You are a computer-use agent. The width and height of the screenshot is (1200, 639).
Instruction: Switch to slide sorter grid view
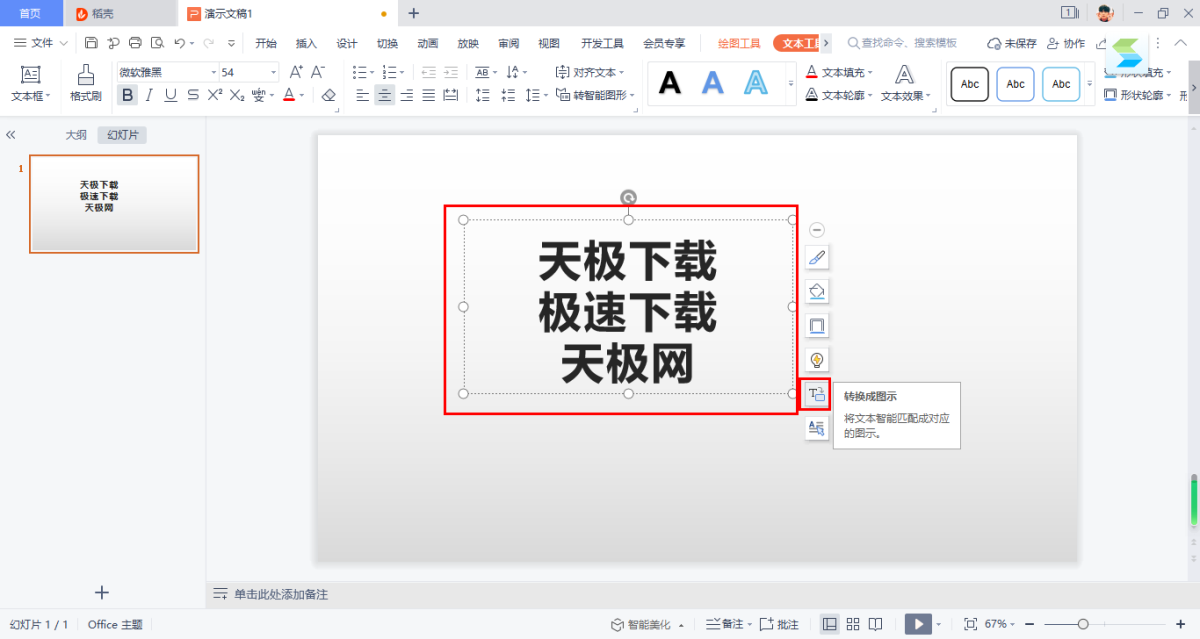(853, 624)
